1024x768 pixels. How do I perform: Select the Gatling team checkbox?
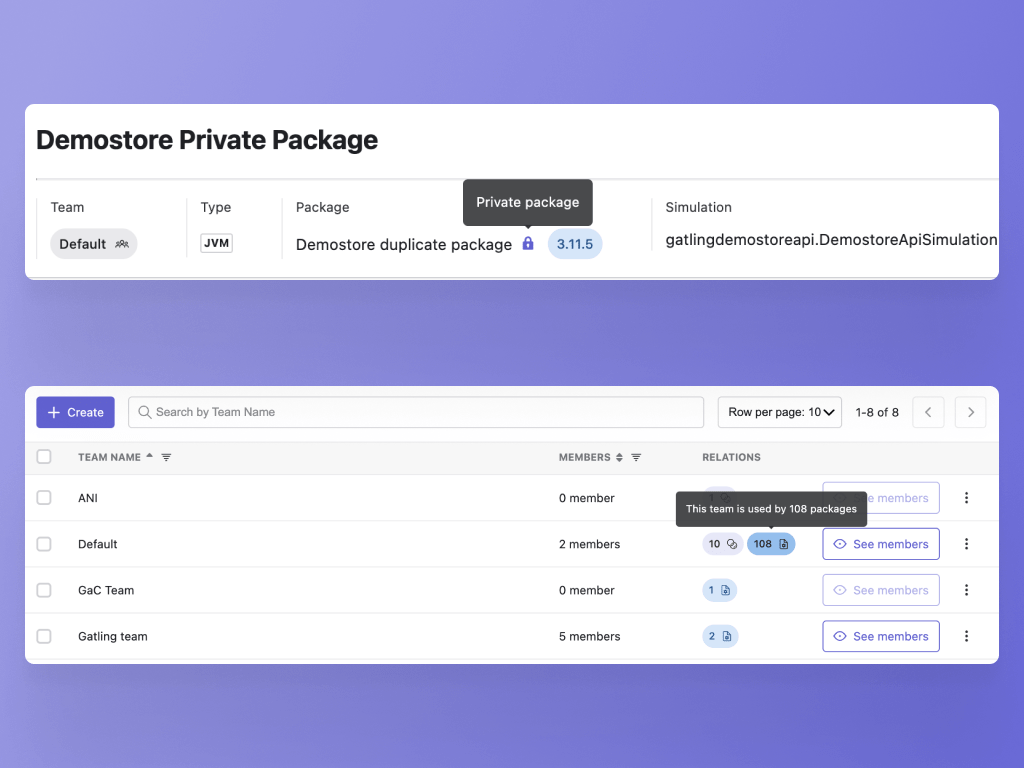pos(44,636)
